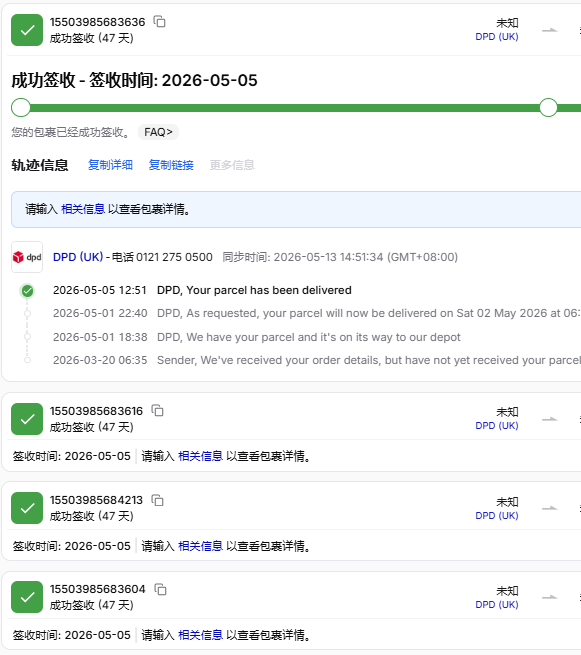Image resolution: width=581 pixels, height=655 pixels.
Task: Click arrow icon in 15503985683604 row
Action: [550, 597]
